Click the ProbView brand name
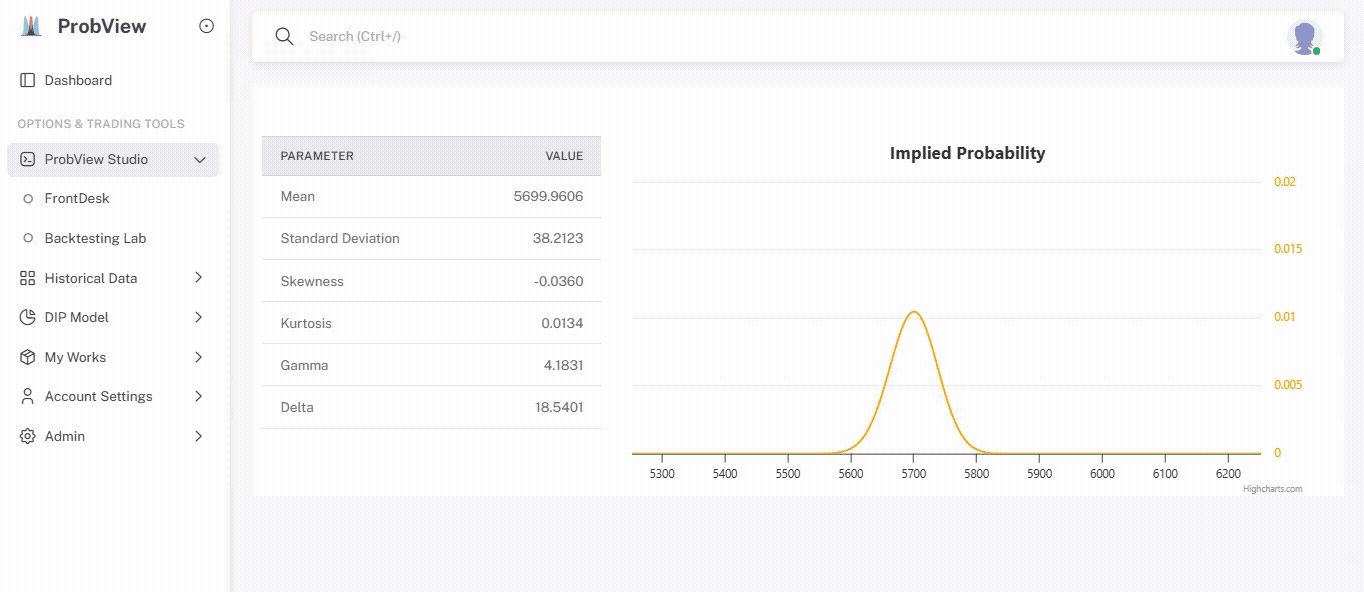 pos(102,27)
